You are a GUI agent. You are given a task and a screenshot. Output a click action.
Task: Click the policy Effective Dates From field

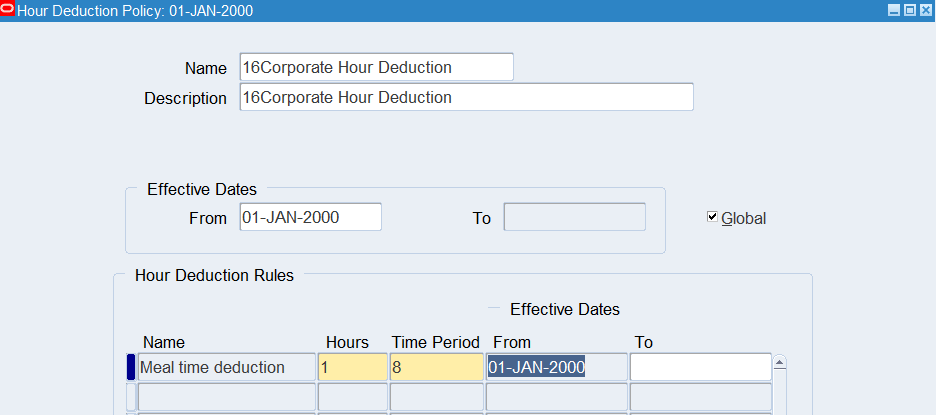[x=310, y=217]
